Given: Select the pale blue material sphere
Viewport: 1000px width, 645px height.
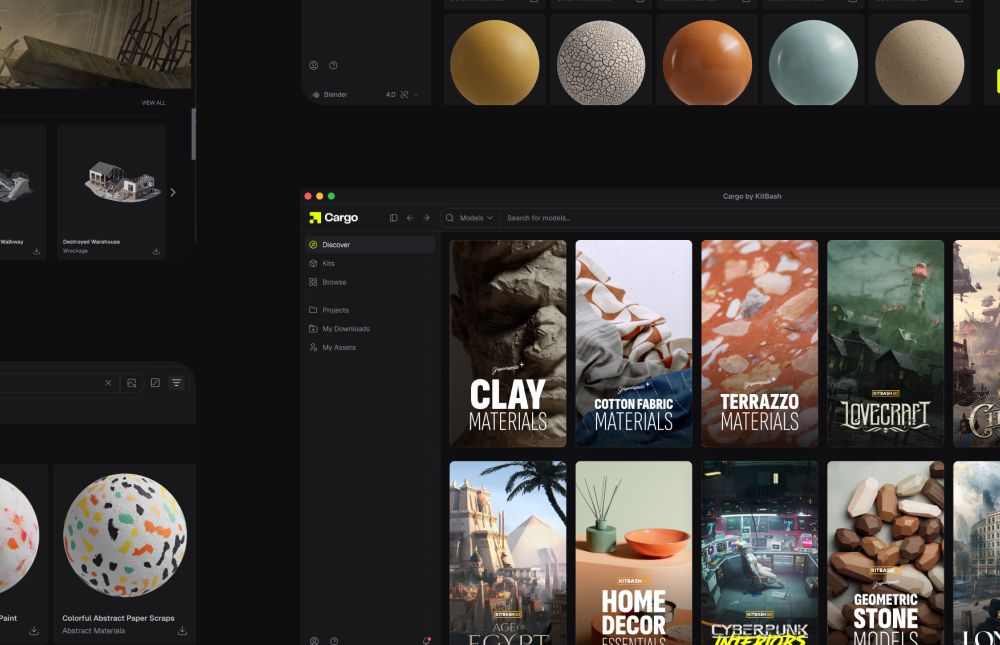Looking at the screenshot, I should pyautogui.click(x=813, y=63).
